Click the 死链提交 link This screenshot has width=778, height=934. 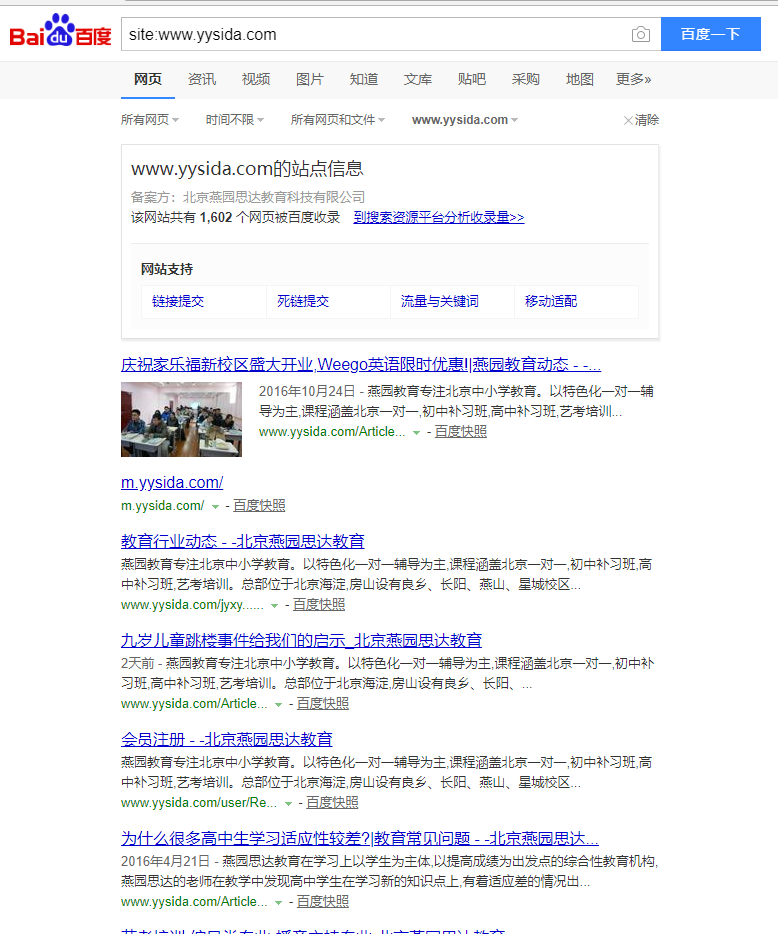[x=303, y=301]
